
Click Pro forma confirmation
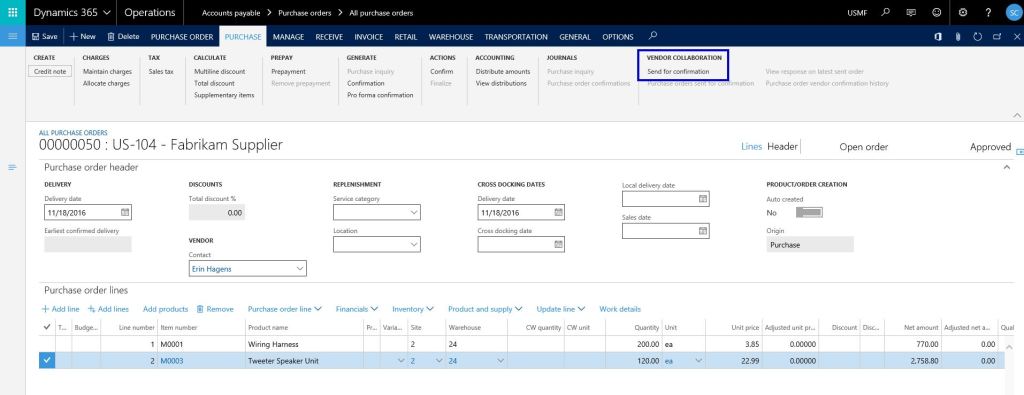[380, 95]
